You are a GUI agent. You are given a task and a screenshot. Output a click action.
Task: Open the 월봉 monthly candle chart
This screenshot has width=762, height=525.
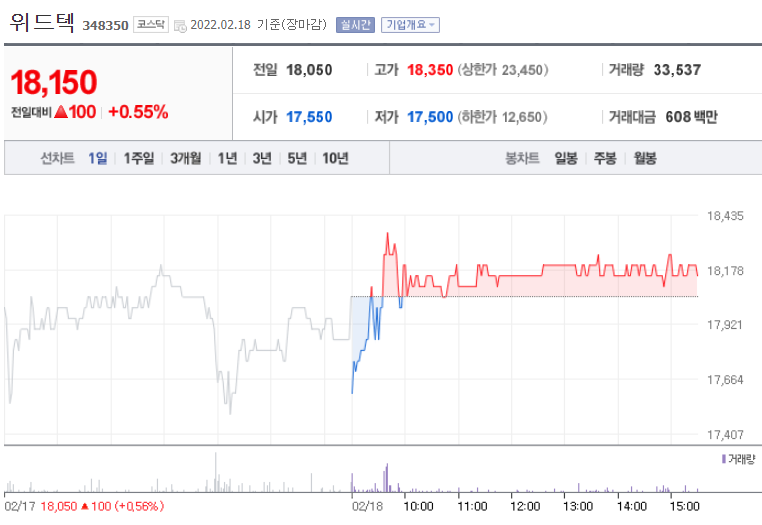(x=645, y=158)
